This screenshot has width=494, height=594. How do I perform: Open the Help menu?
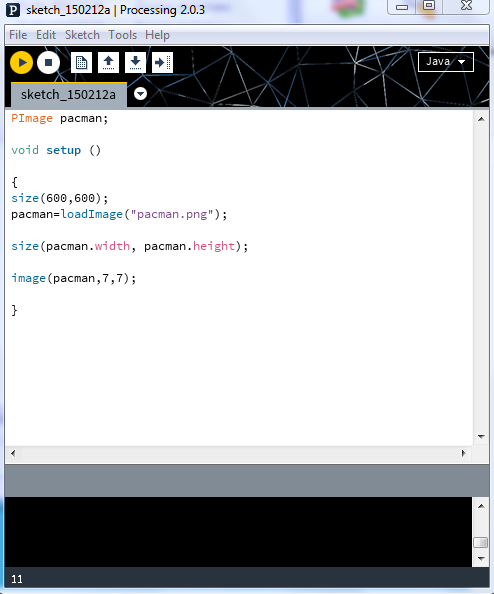point(157,35)
